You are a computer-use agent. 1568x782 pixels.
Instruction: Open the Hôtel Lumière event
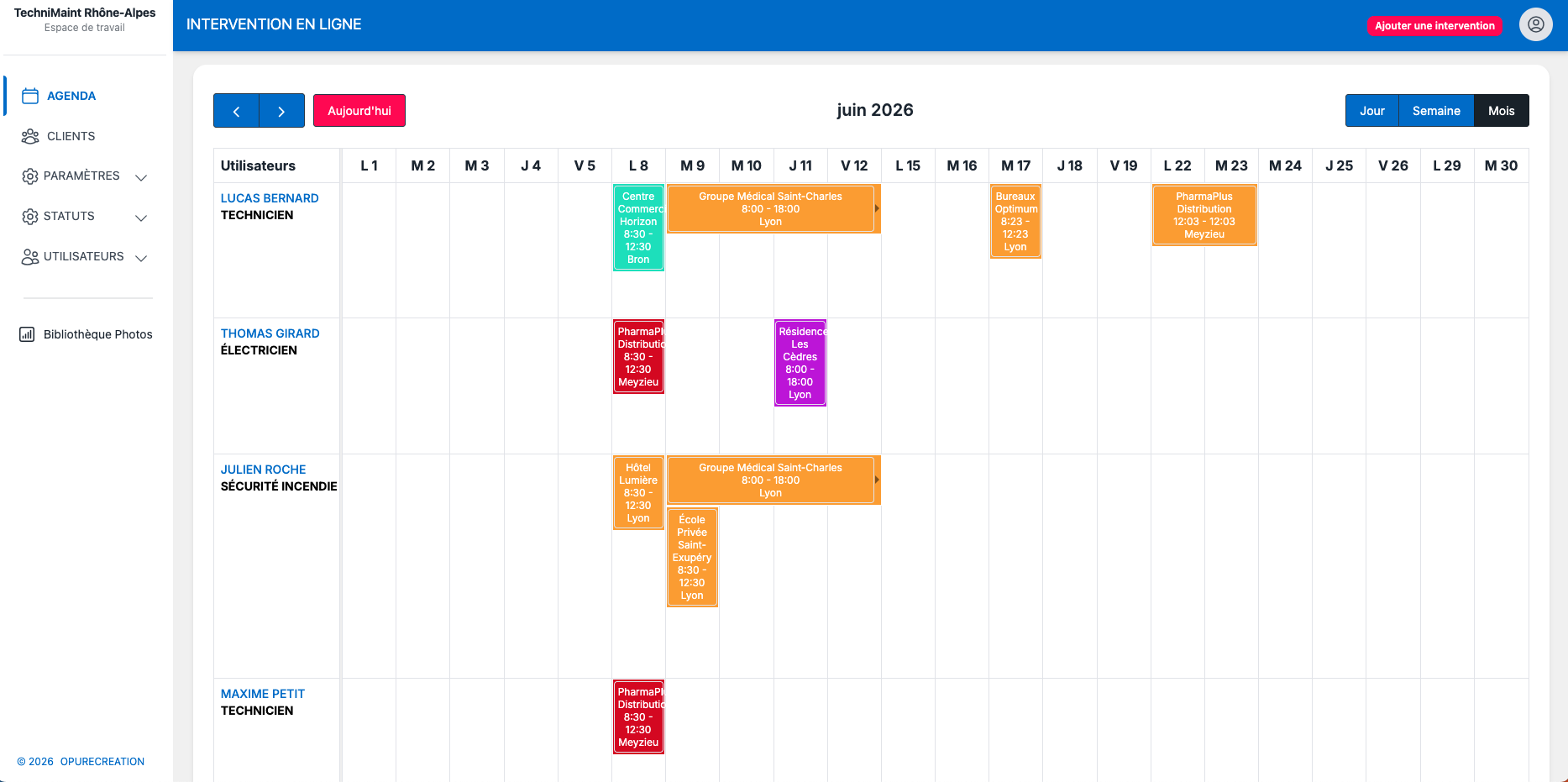click(x=638, y=492)
